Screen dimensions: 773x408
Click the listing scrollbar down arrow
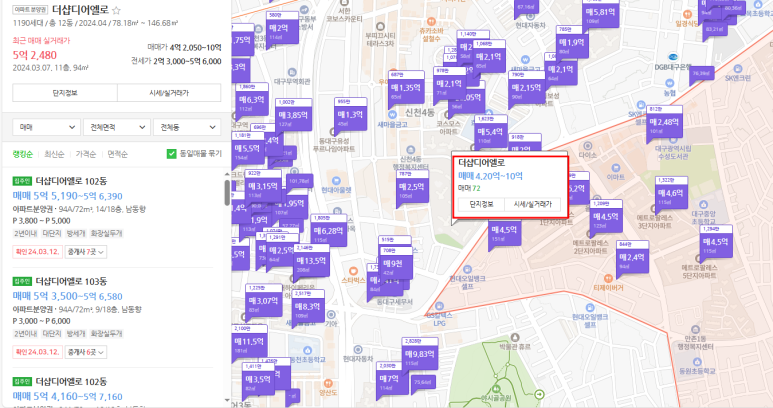pyautogui.click(x=227, y=400)
